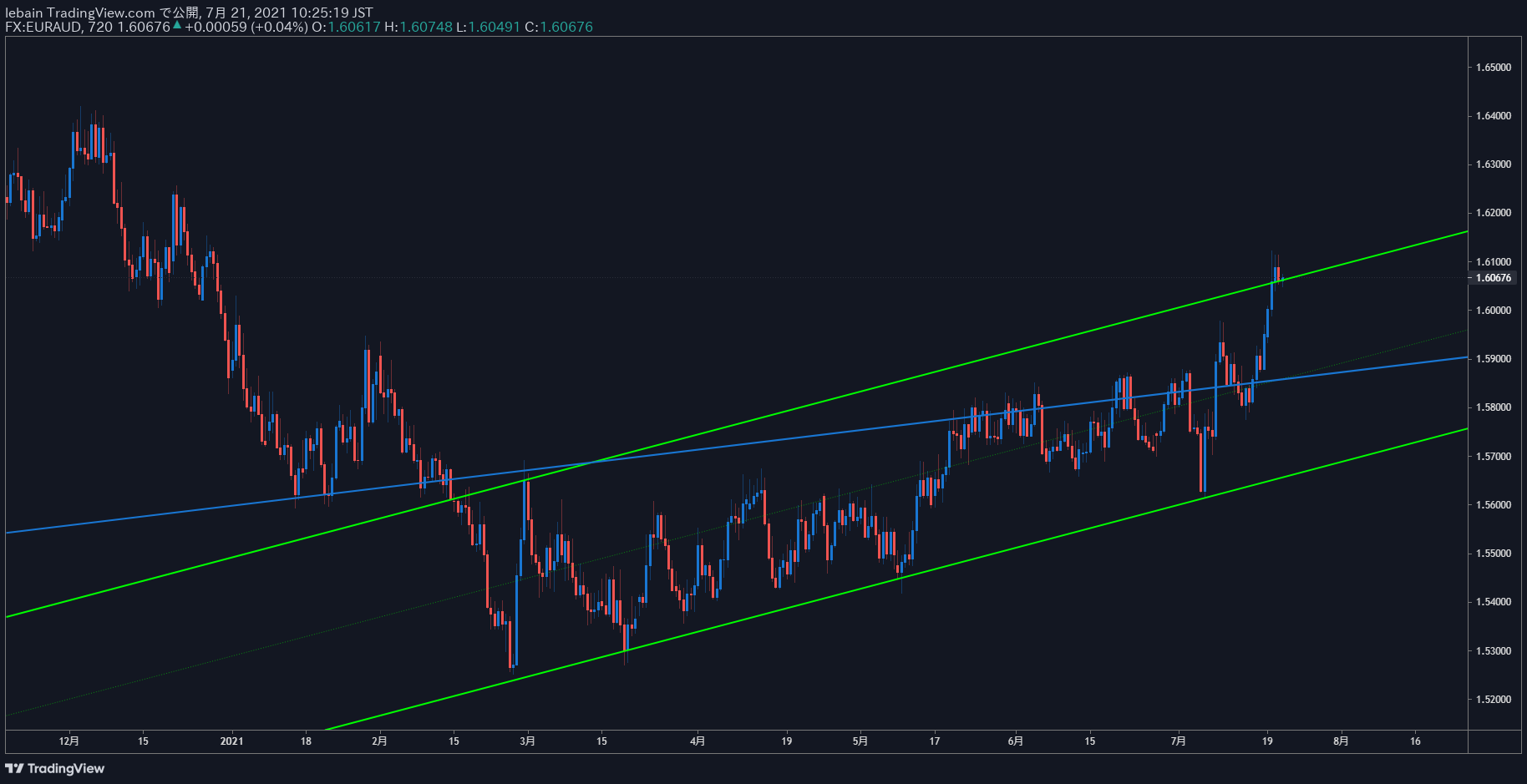
Task: Click the 5月 date label
Action: pos(860,741)
